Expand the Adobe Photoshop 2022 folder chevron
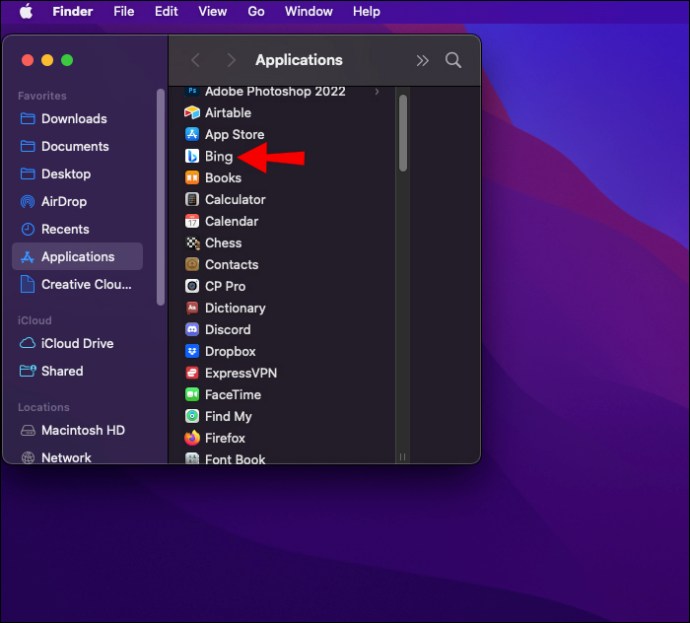The image size is (690, 623). (x=377, y=92)
